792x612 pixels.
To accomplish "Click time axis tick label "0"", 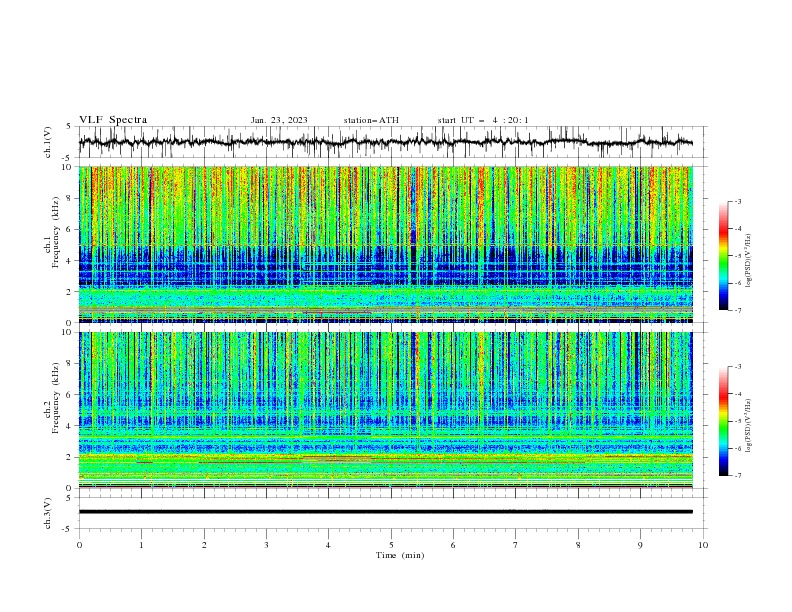I will [79, 545].
